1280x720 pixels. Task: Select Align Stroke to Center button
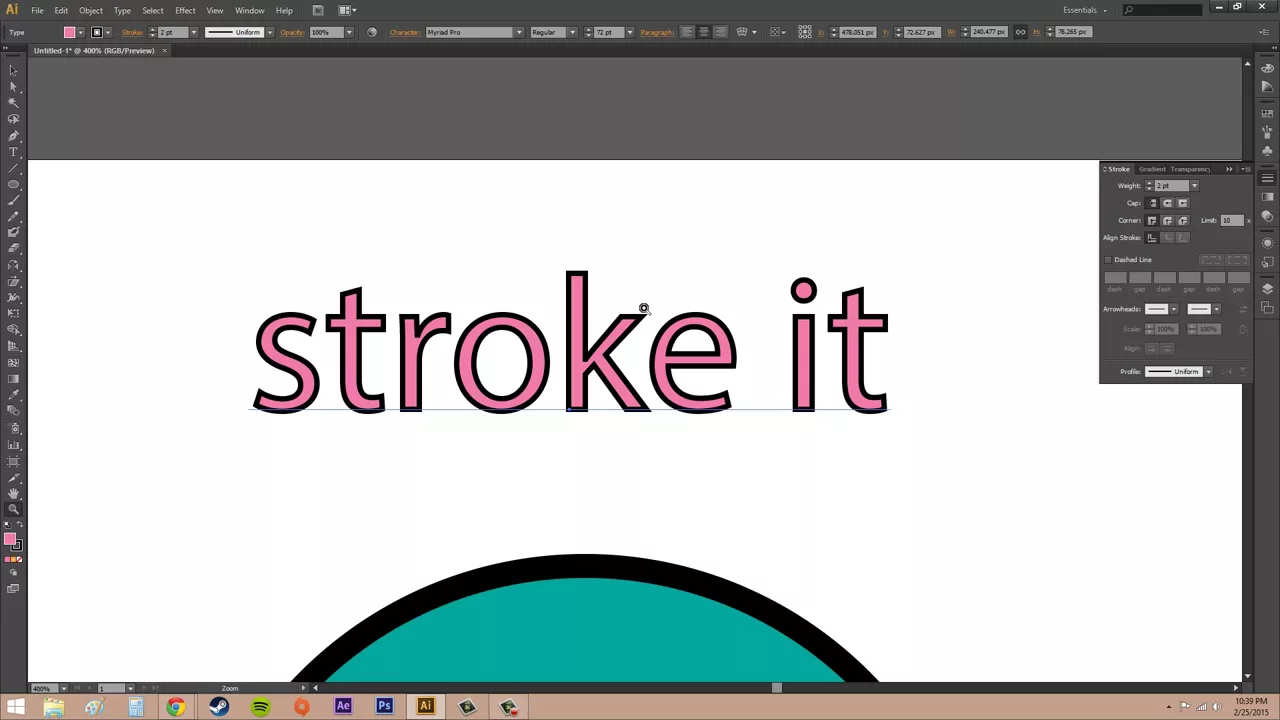(1152, 238)
